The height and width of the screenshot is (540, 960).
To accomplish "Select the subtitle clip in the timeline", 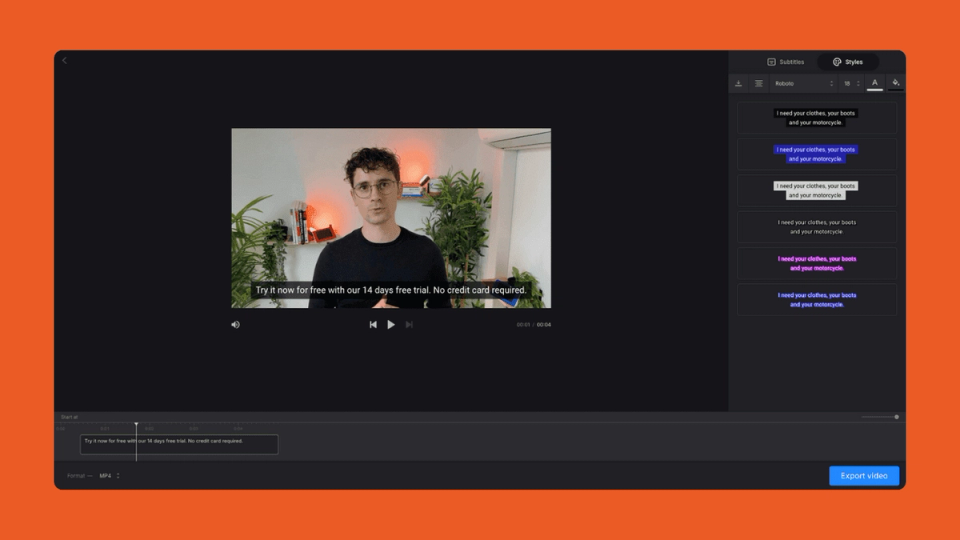I will click(x=179, y=444).
